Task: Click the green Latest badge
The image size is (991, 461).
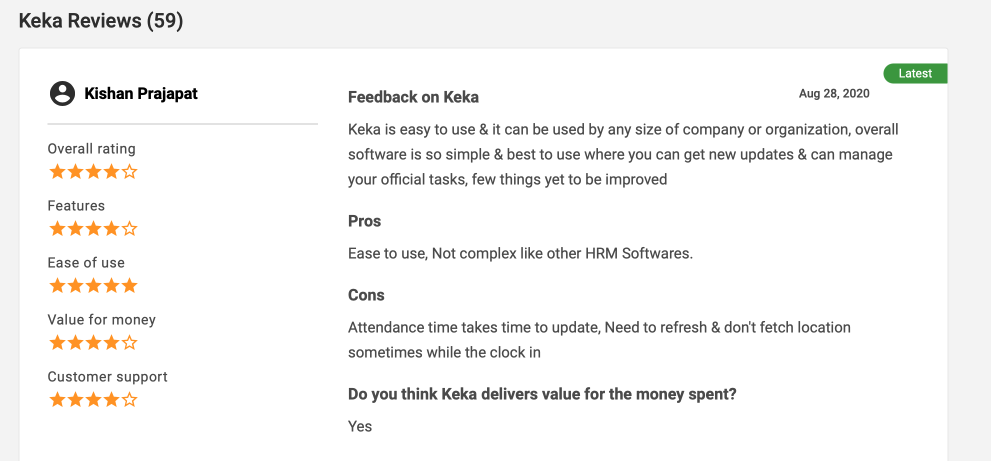Action: tap(915, 73)
